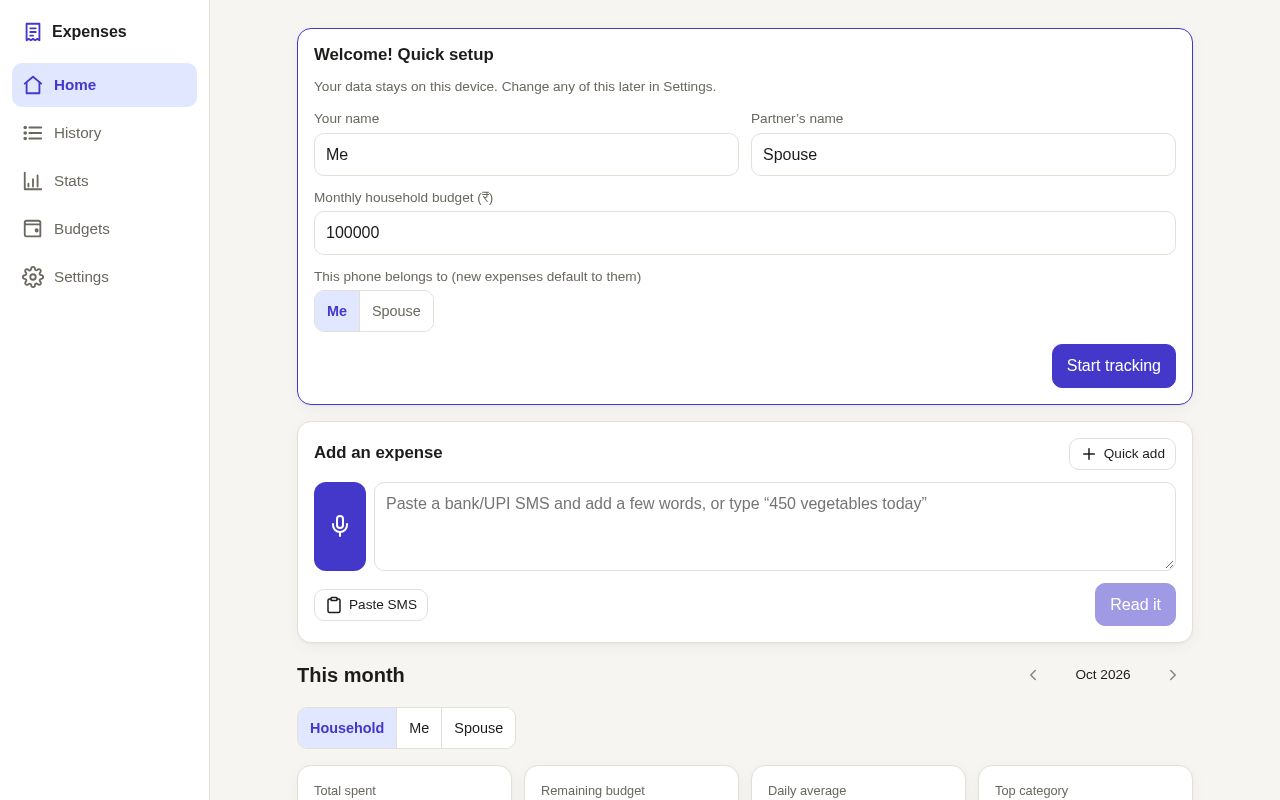Click the Stats bar chart icon

(33, 181)
